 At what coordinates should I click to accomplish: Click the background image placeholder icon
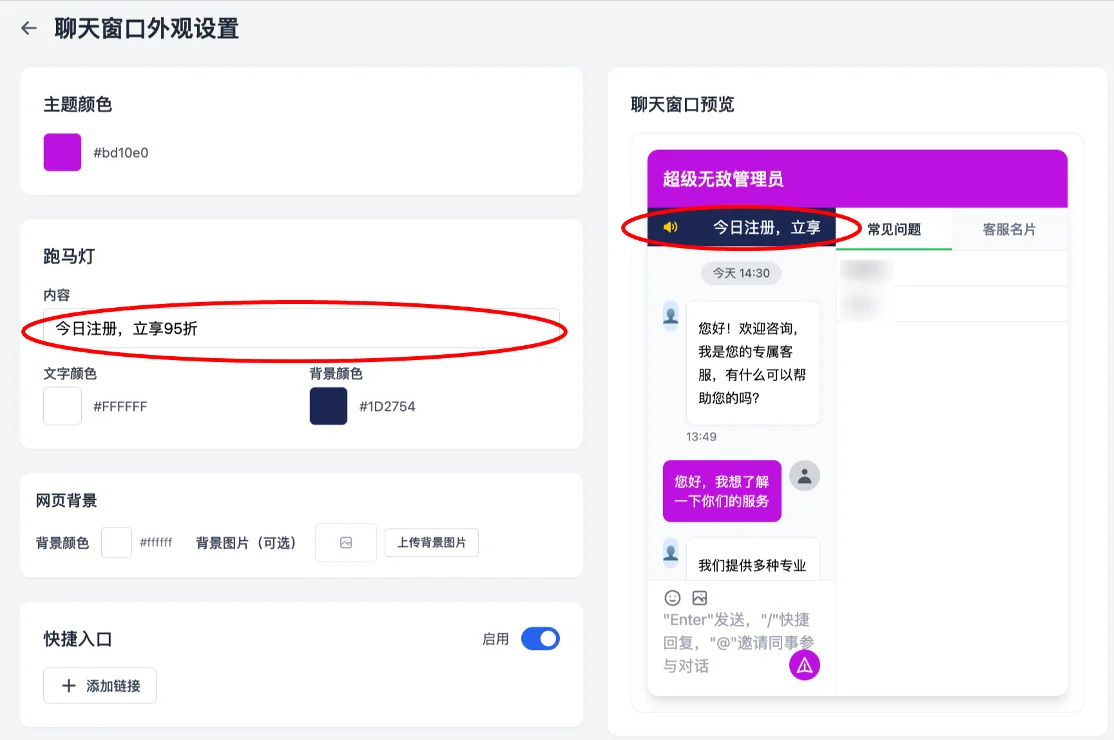point(346,543)
